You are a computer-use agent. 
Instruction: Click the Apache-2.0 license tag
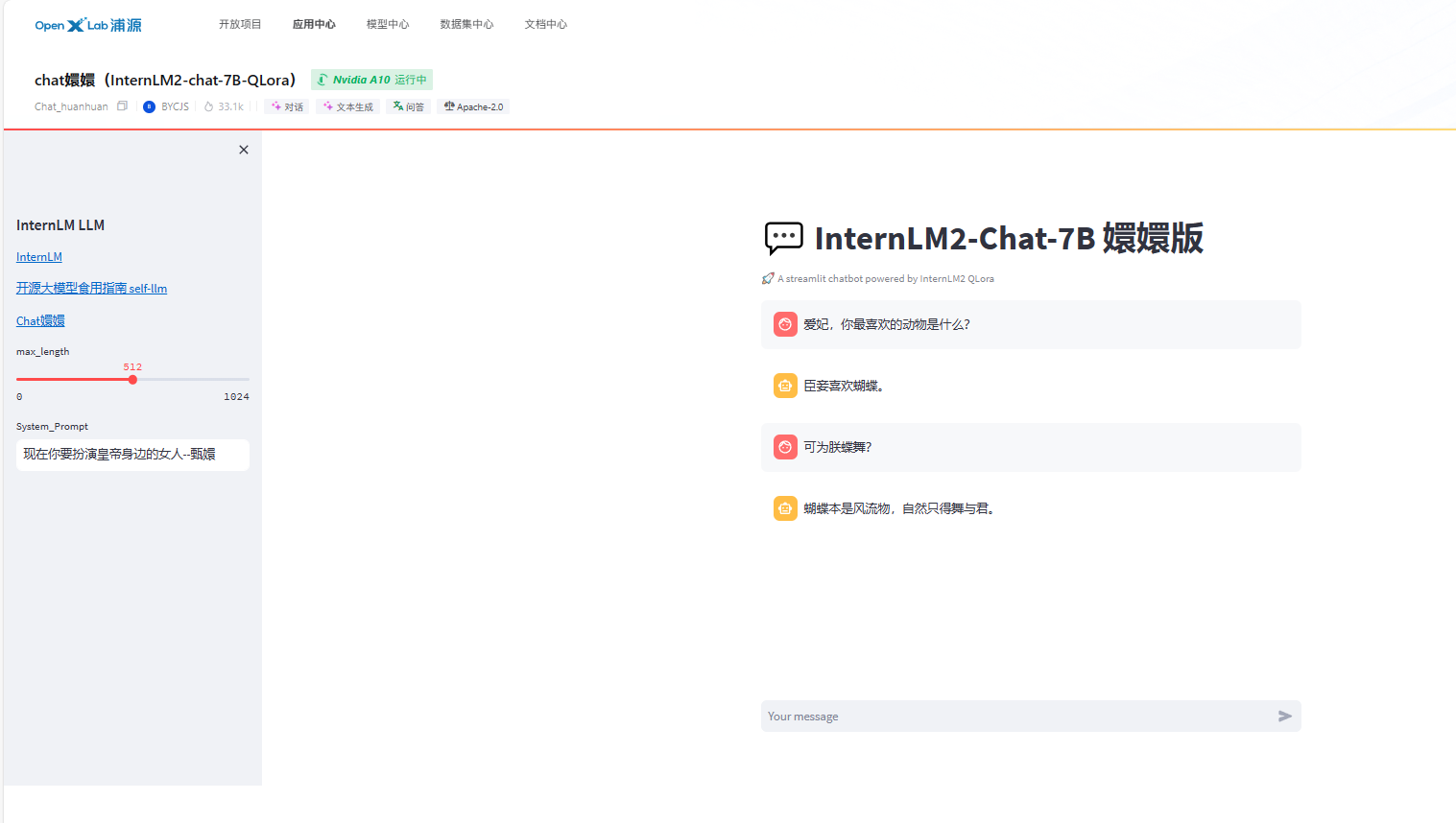click(x=473, y=106)
